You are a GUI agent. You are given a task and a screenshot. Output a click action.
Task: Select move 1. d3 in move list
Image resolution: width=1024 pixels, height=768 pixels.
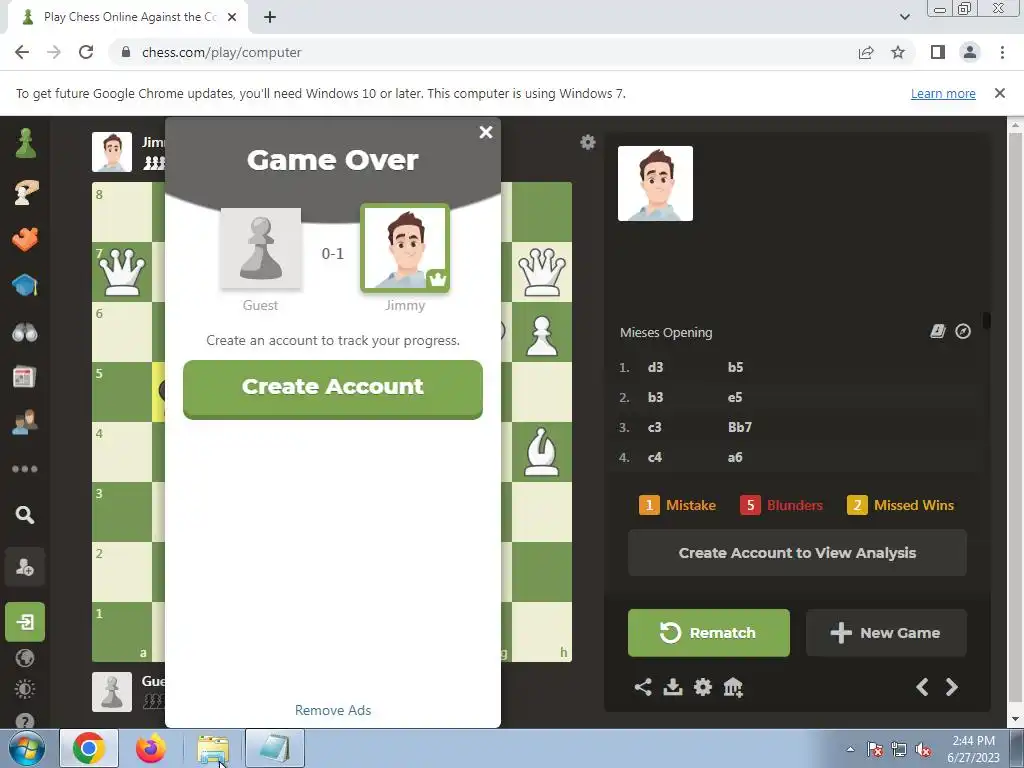[655, 367]
